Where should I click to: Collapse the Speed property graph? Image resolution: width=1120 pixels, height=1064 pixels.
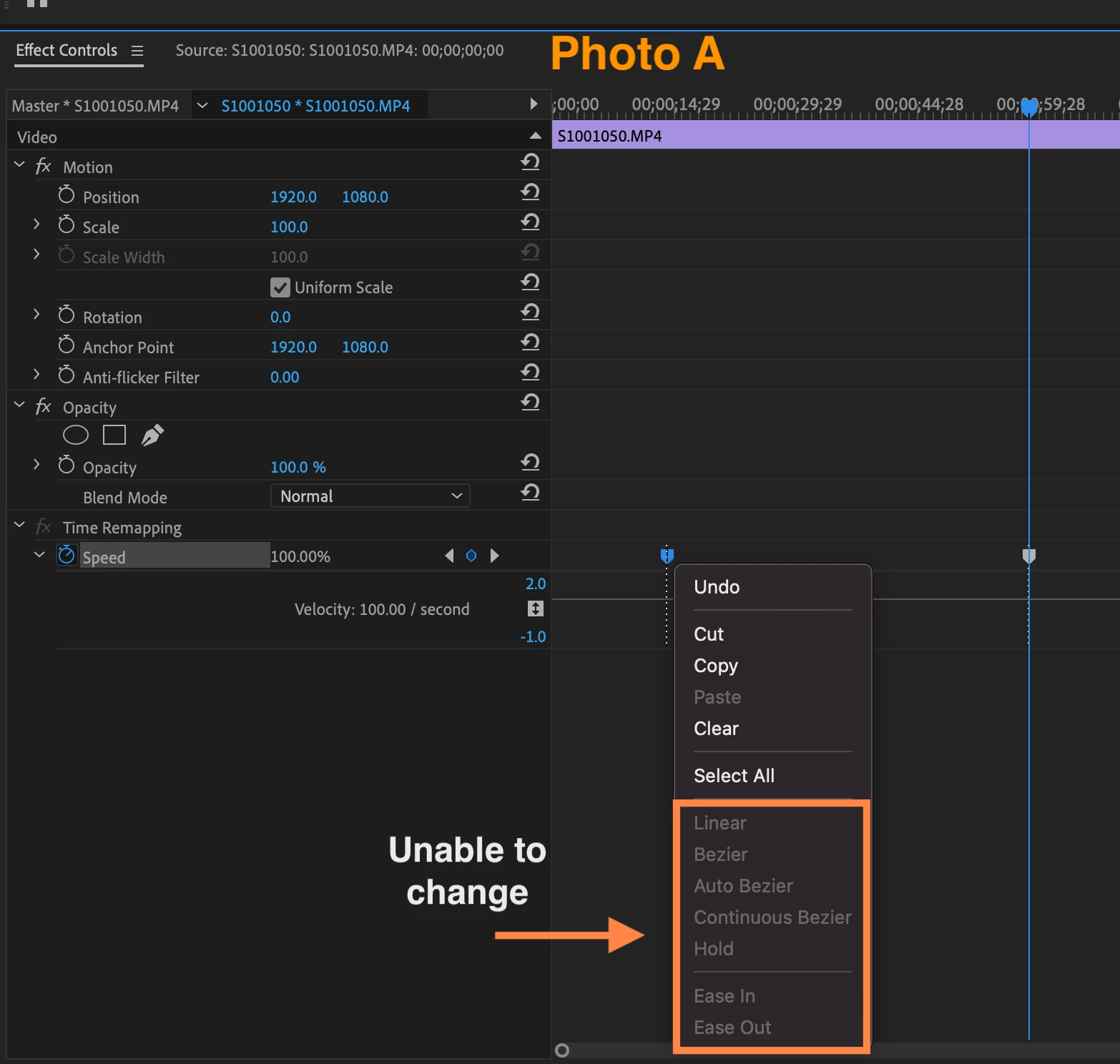[x=39, y=555]
